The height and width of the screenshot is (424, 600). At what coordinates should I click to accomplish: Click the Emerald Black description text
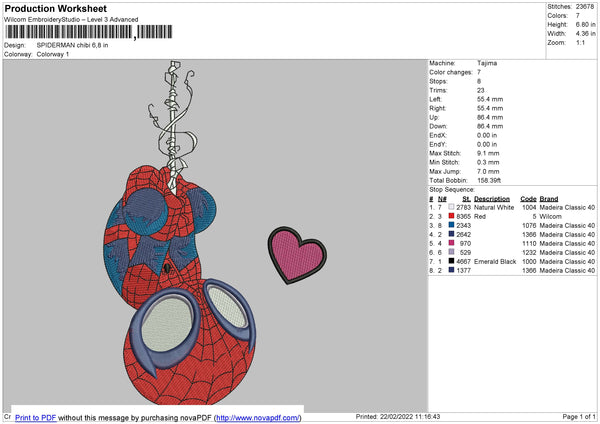click(495, 262)
